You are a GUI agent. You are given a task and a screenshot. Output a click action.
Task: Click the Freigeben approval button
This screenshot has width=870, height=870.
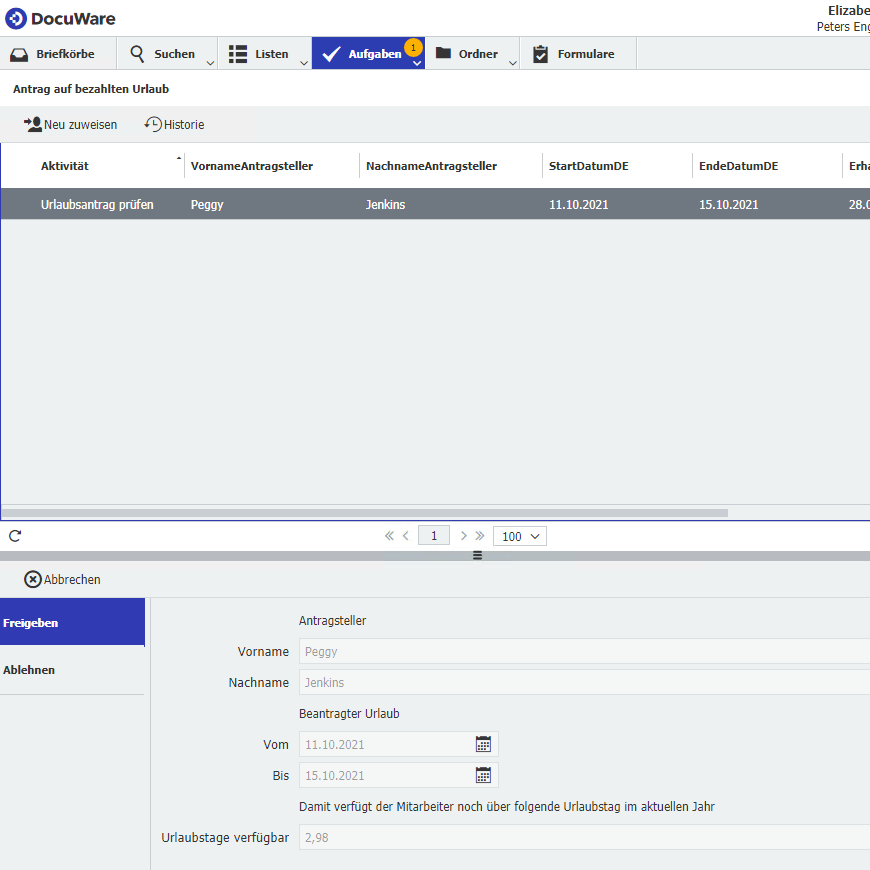[30, 622]
